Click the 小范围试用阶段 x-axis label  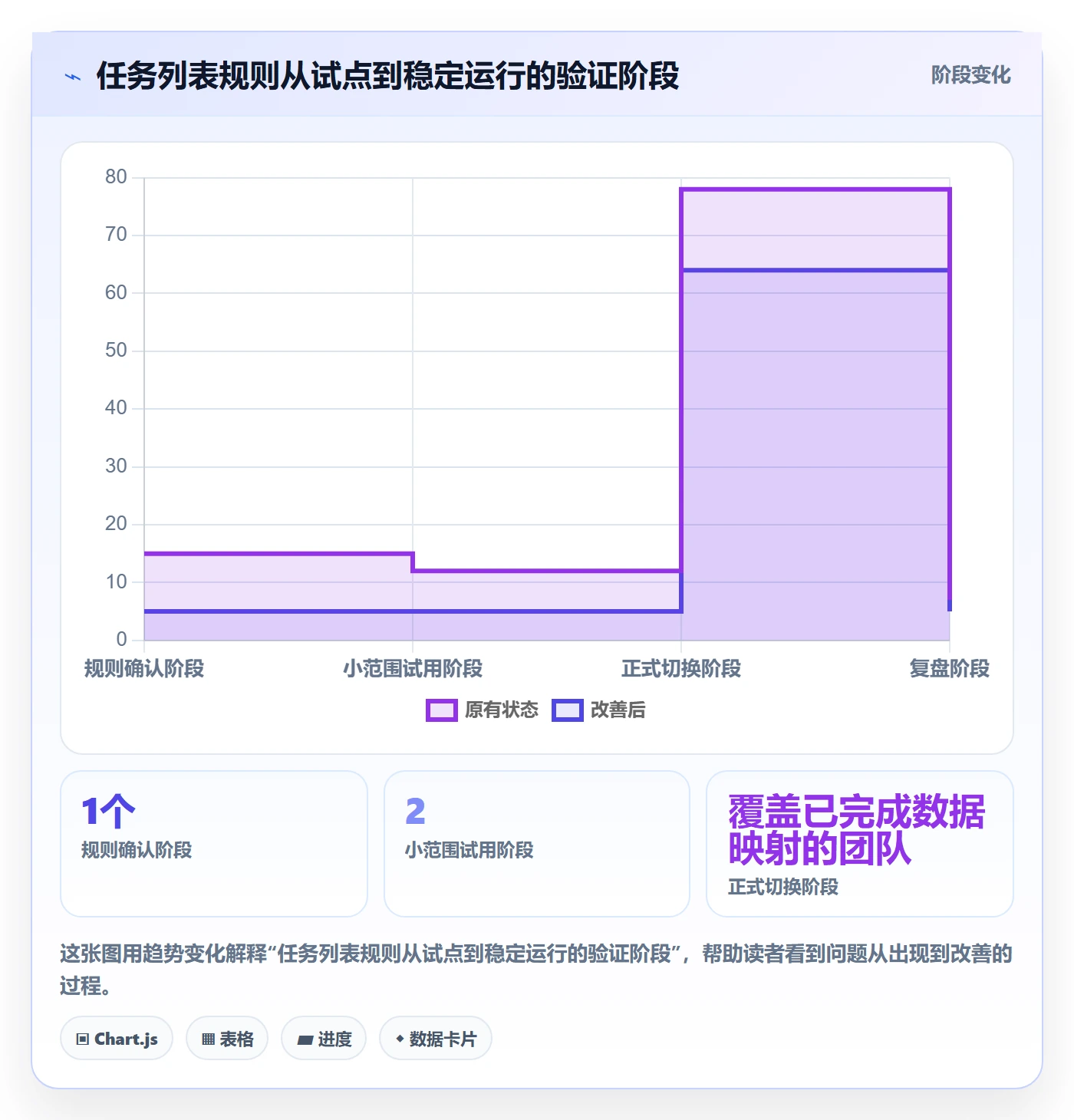click(x=413, y=668)
